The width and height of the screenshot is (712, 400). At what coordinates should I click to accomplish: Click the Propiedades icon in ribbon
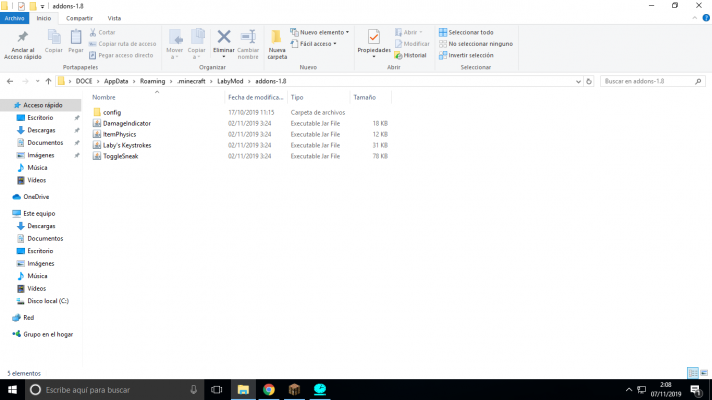tap(373, 41)
